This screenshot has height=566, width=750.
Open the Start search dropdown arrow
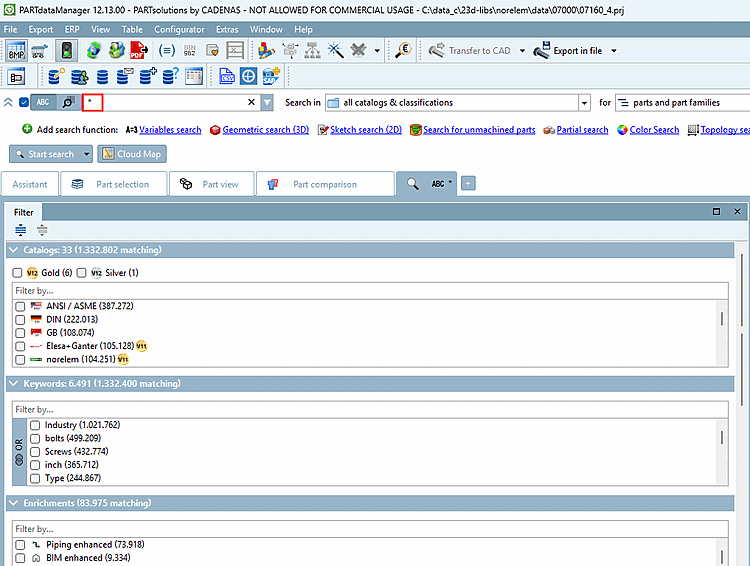point(87,154)
